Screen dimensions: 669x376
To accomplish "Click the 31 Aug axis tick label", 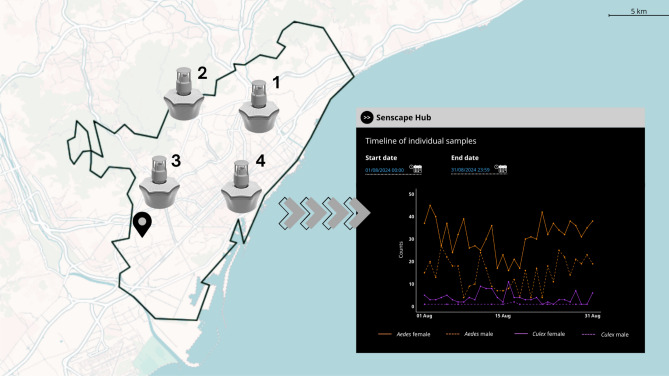I will pos(592,316).
